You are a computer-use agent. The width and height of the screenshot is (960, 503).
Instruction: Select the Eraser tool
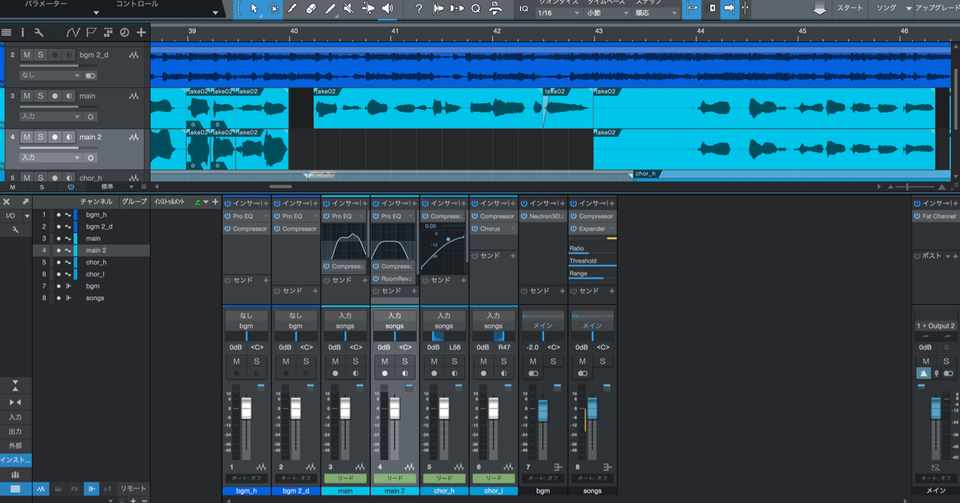pyautogui.click(x=311, y=9)
